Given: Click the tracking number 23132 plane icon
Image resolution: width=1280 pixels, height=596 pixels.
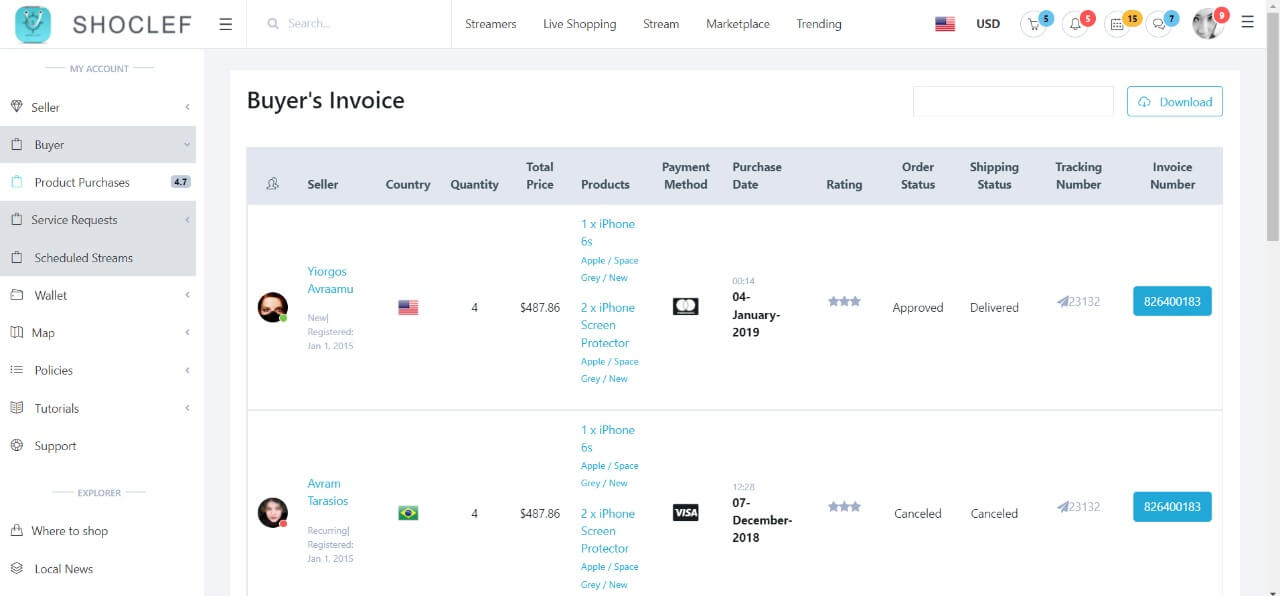Looking at the screenshot, I should [1062, 301].
